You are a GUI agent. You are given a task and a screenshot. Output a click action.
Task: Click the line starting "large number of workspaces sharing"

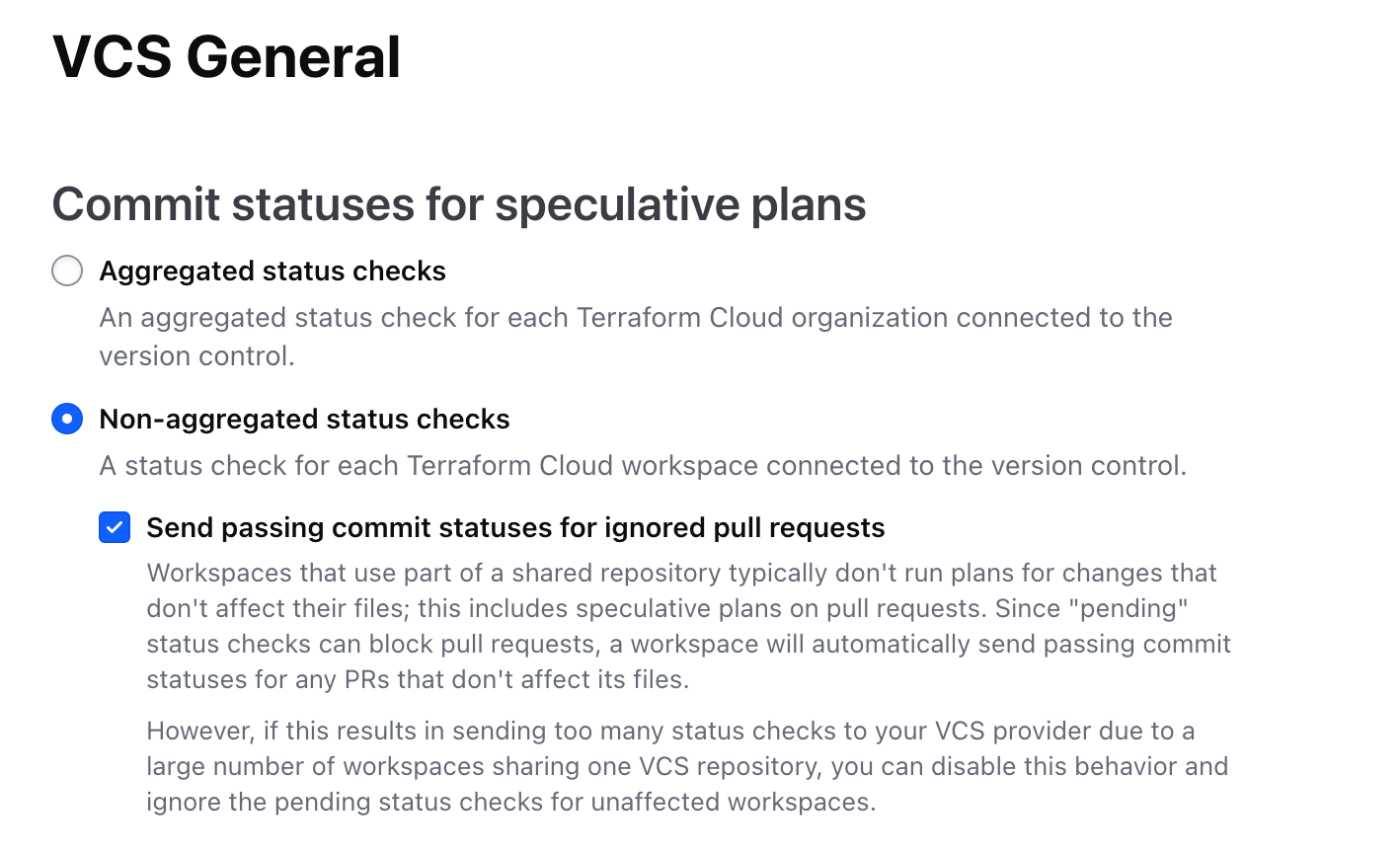687,767
